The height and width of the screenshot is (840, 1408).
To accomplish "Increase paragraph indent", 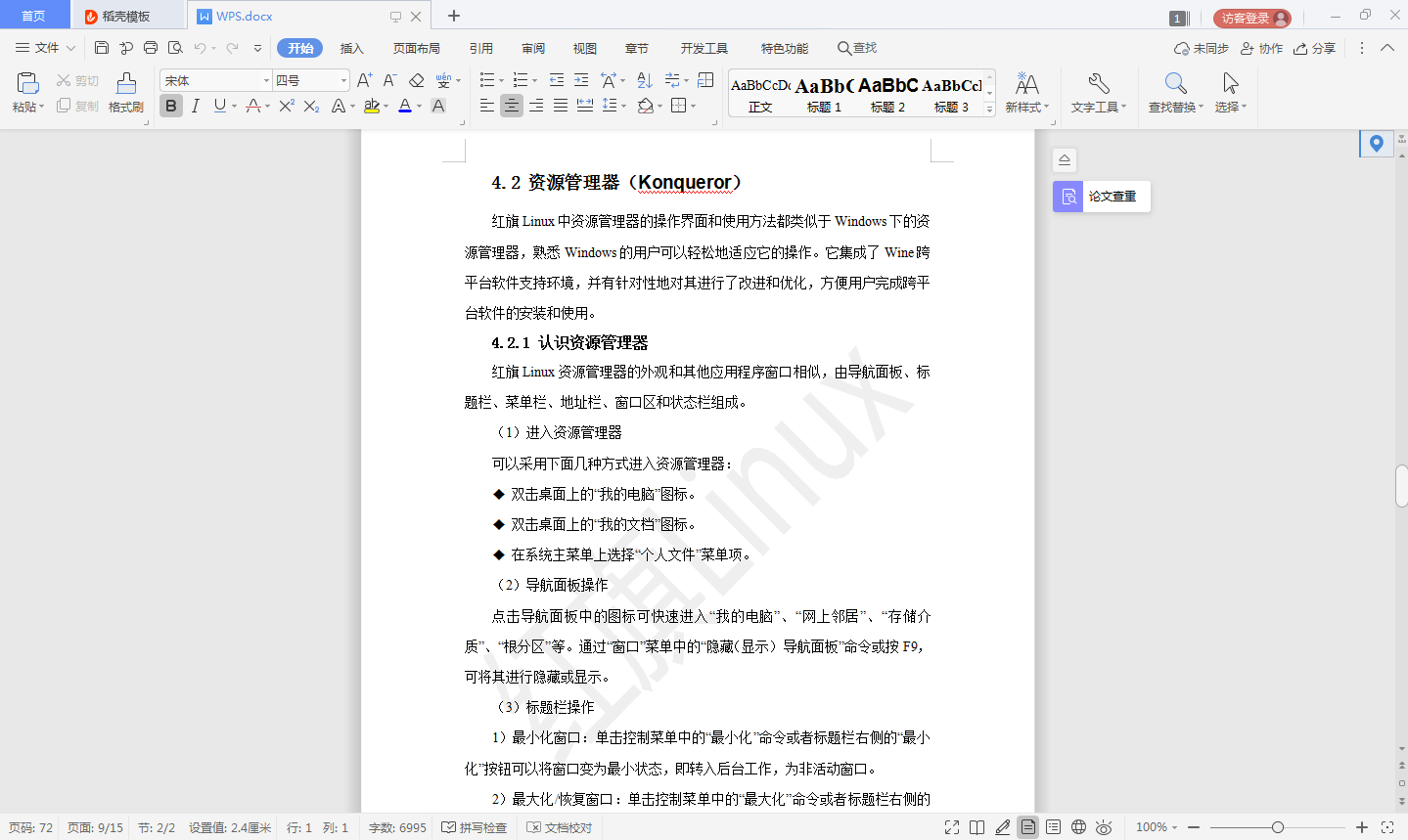I will point(581,80).
